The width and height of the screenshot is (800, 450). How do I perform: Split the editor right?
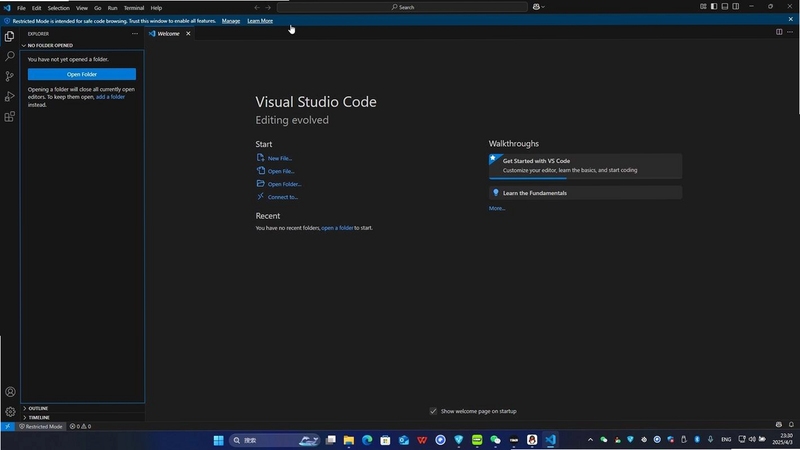pyautogui.click(x=779, y=32)
